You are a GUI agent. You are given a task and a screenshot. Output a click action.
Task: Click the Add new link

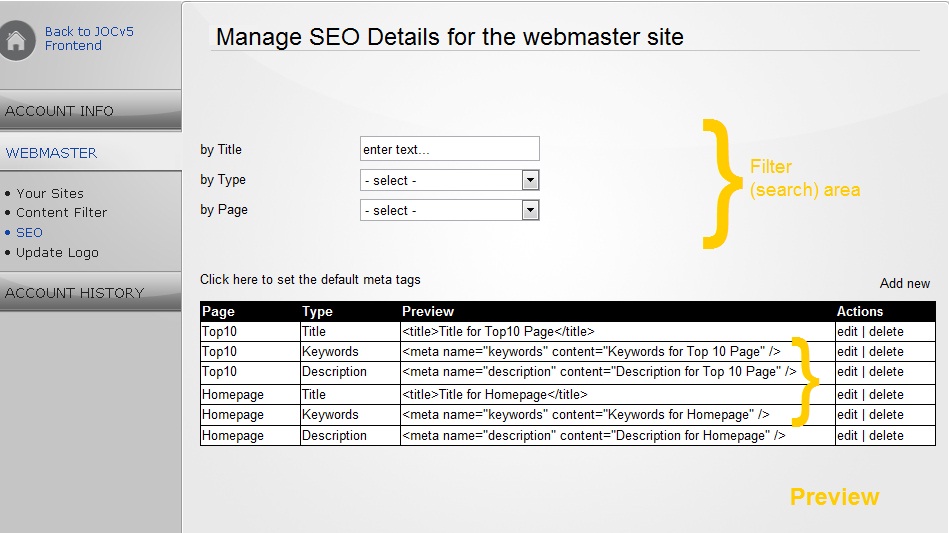point(904,283)
